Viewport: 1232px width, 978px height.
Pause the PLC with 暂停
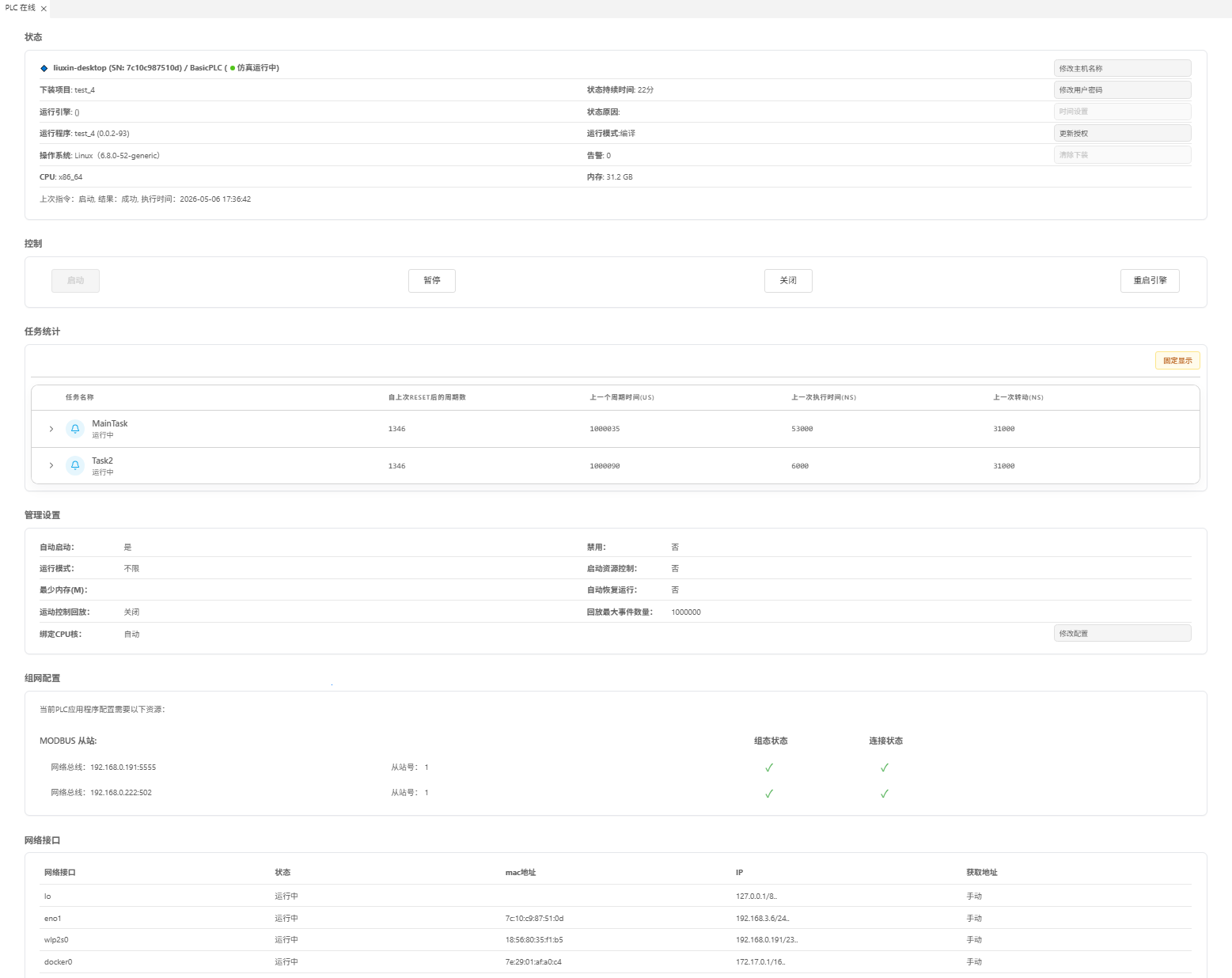pos(432,281)
